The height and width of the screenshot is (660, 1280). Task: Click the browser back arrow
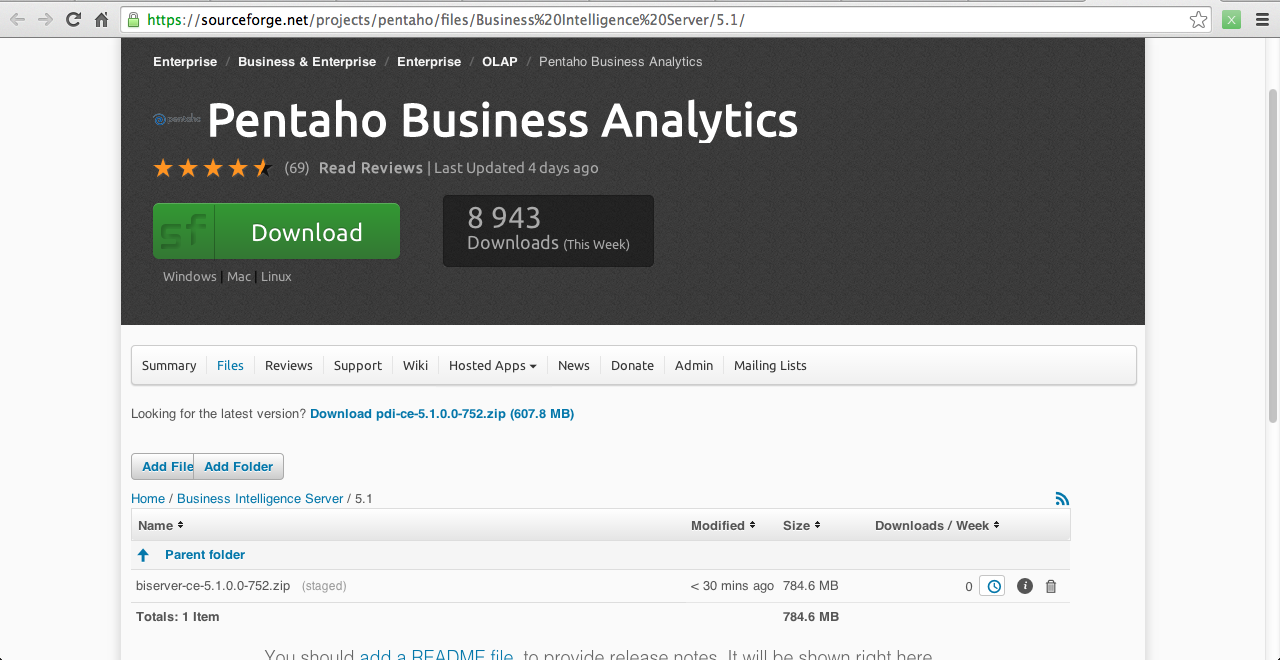17,19
